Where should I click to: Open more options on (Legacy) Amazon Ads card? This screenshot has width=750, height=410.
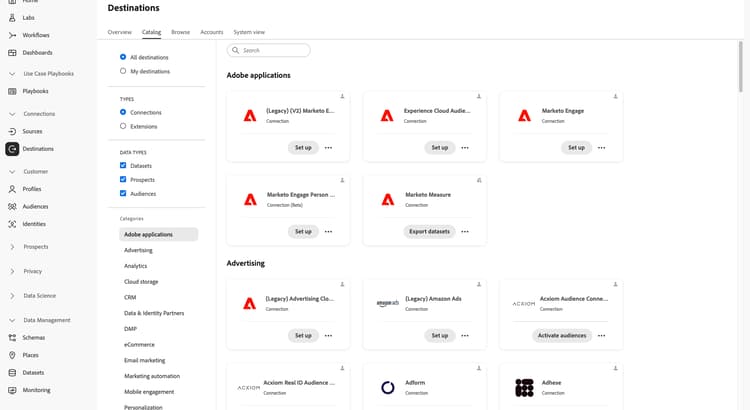465,336
